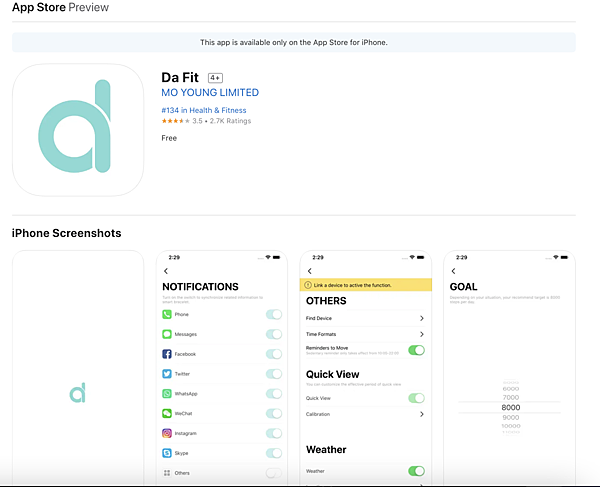The height and width of the screenshot is (487, 600).
Task: Enable the Others notifications switch
Action: 273,472
